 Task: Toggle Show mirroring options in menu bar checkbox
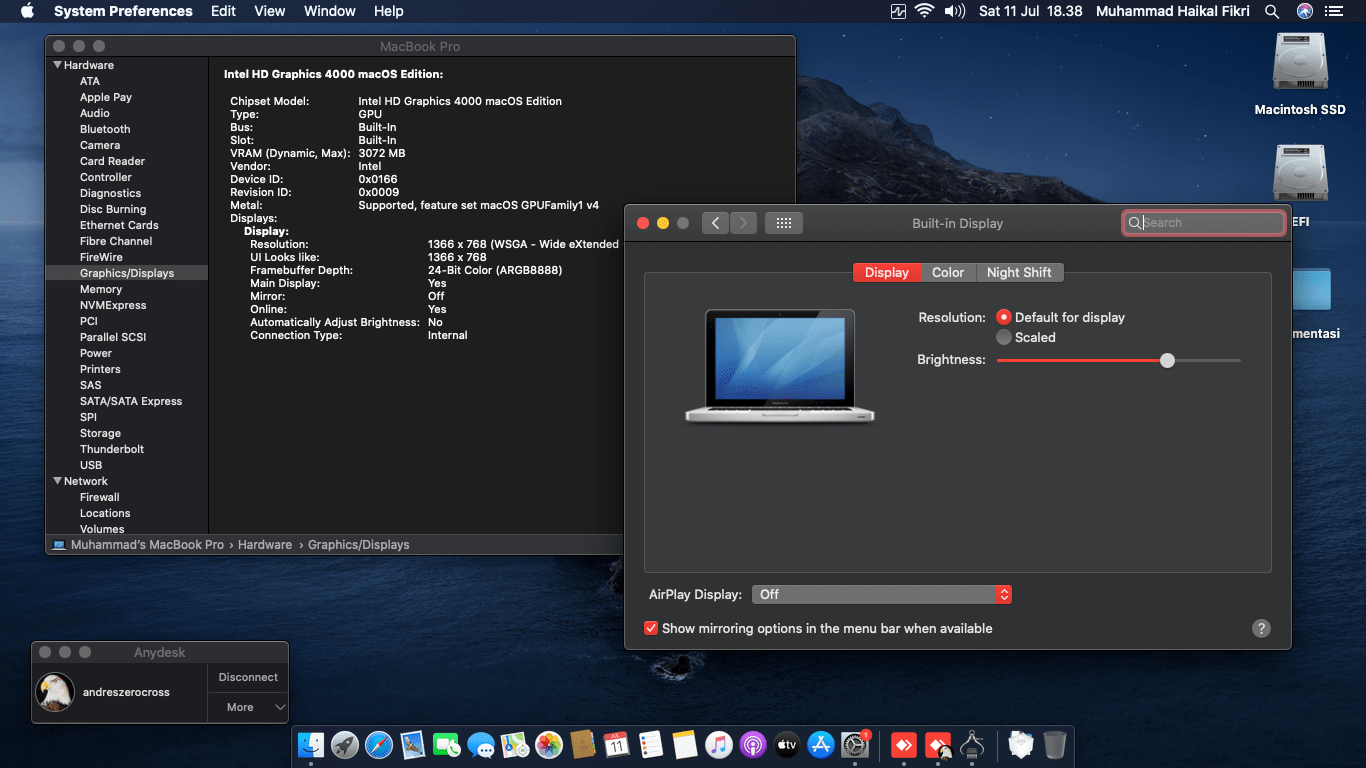[x=651, y=628]
